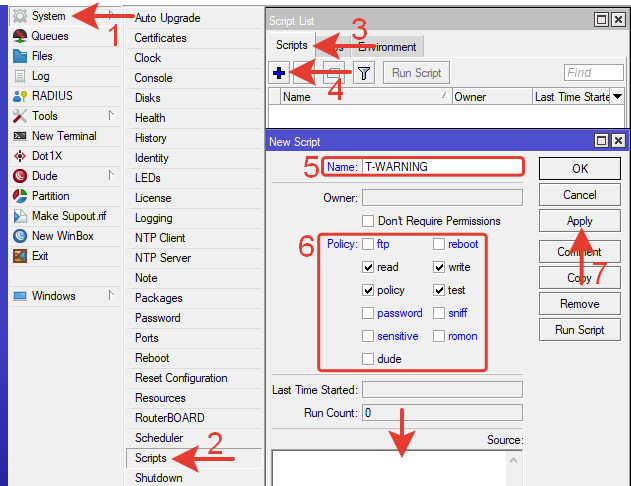Switch to the Environment tab
Screen dimensions: 631x486
[387, 47]
